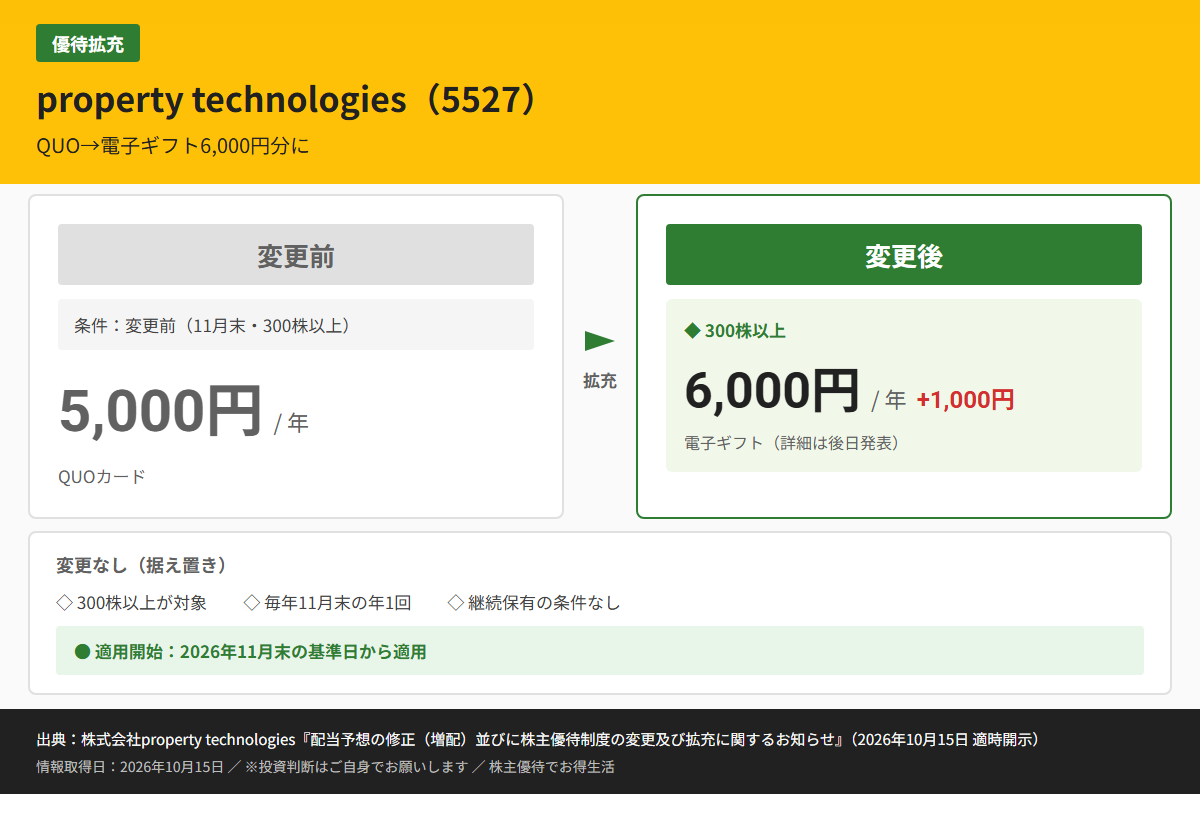Screen dimensions: 1200x818
Task: Click the 5,000円 amount
Action: tap(161, 411)
